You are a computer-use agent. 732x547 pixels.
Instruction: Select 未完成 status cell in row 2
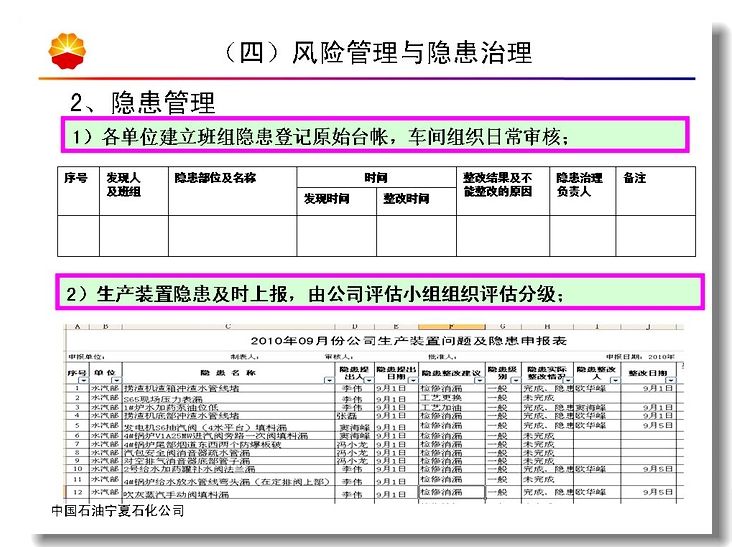pyautogui.click(x=547, y=398)
